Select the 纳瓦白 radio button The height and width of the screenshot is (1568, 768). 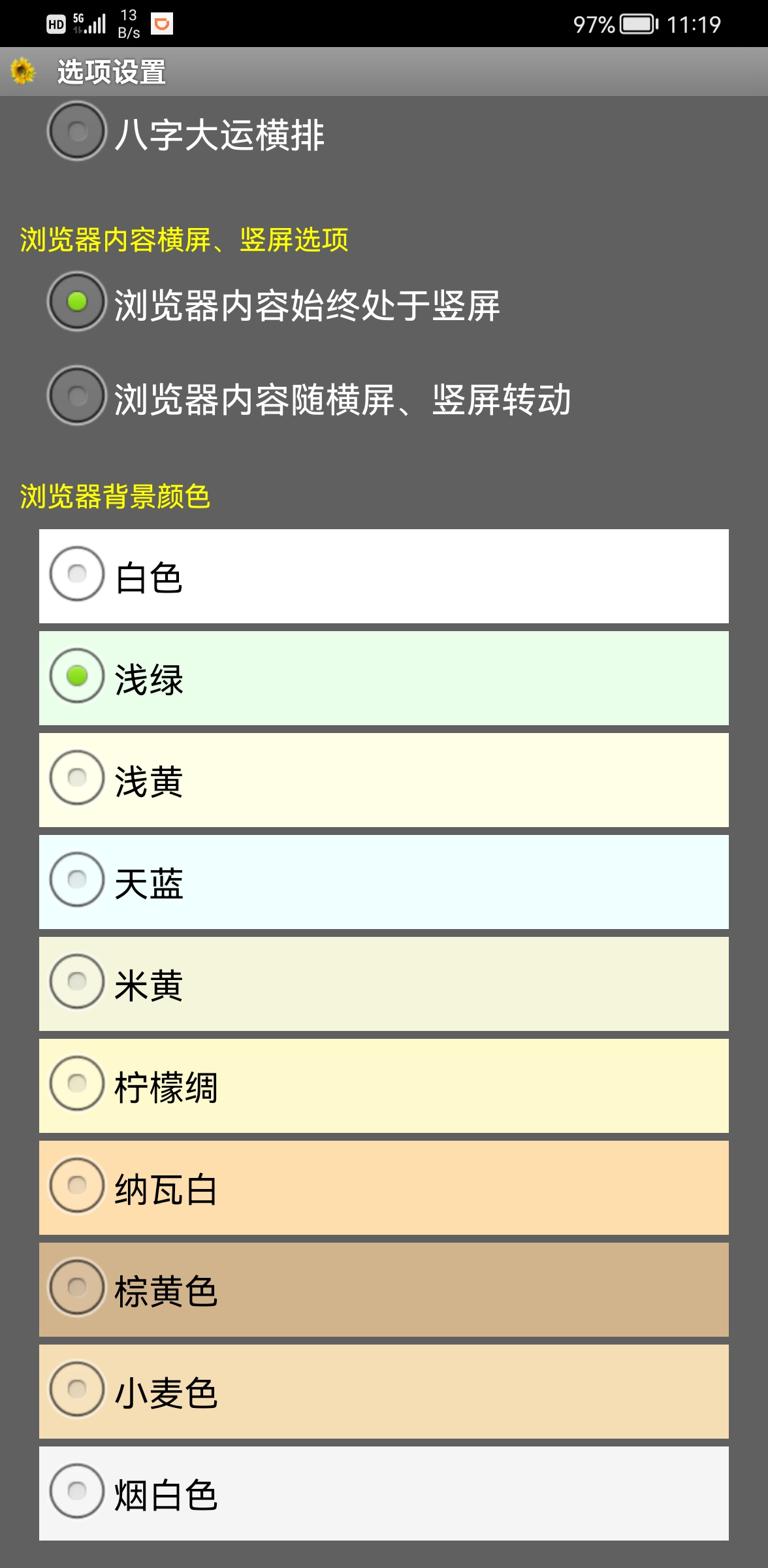tap(77, 1186)
